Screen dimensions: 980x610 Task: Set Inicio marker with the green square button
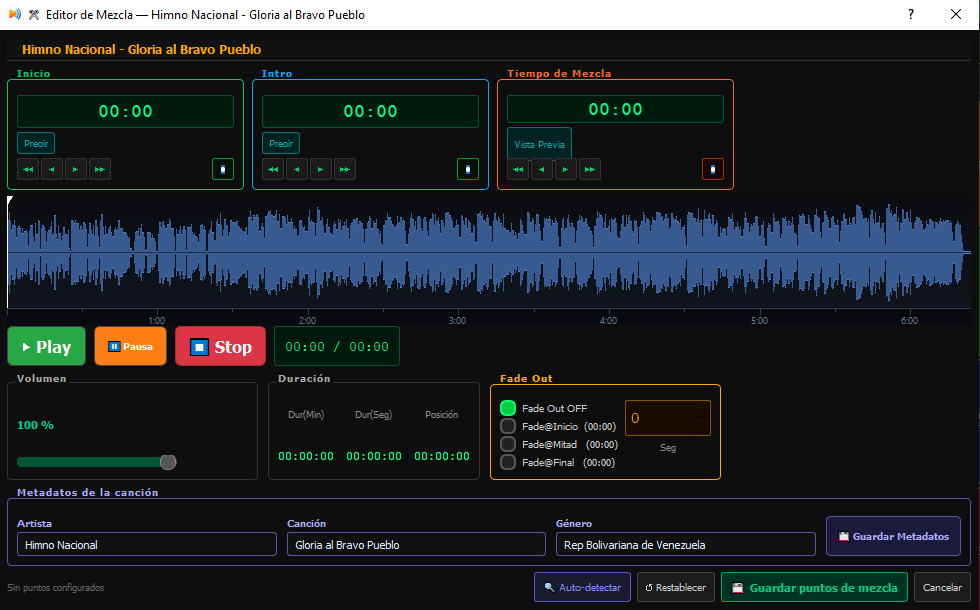223,169
